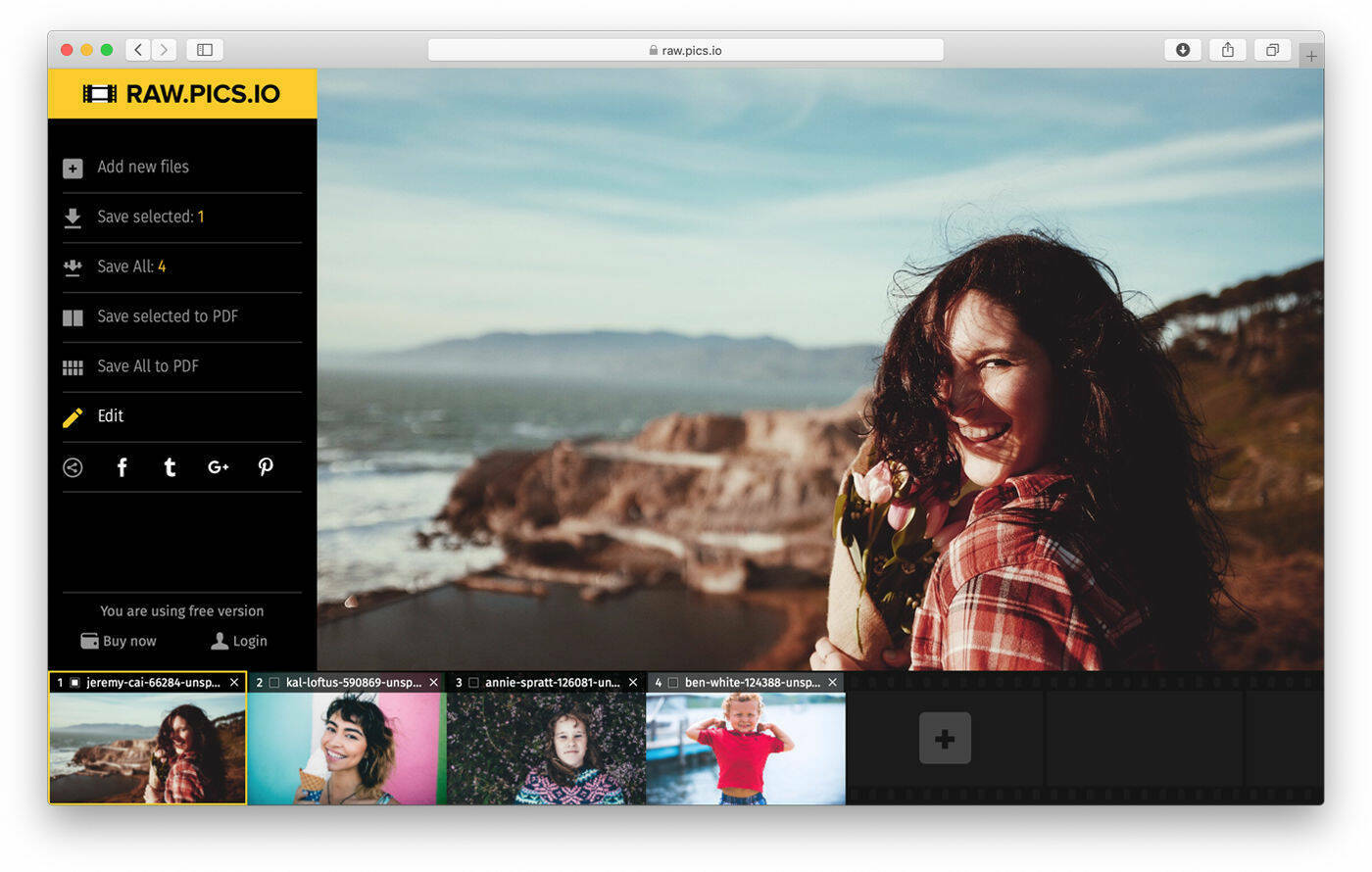This screenshot has height=872, width=1372.
Task: Open the Login option
Action: tap(238, 641)
